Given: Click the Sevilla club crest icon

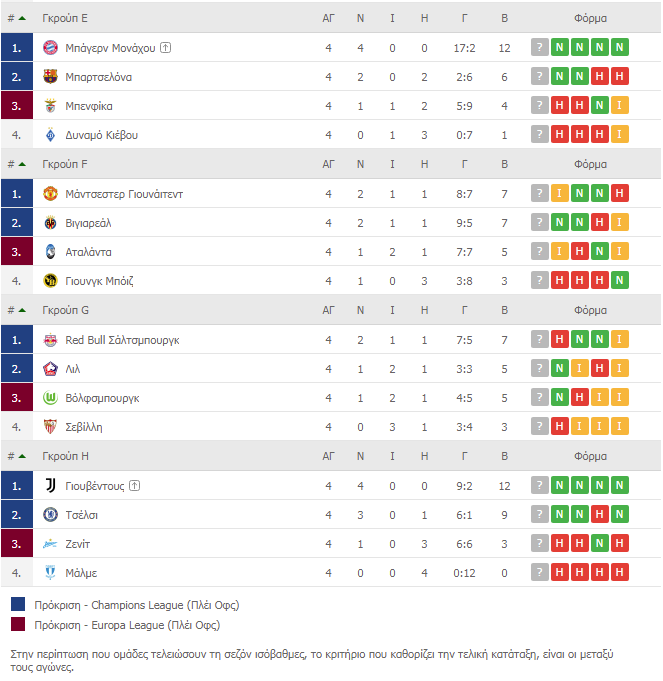Looking at the screenshot, I should (51, 427).
